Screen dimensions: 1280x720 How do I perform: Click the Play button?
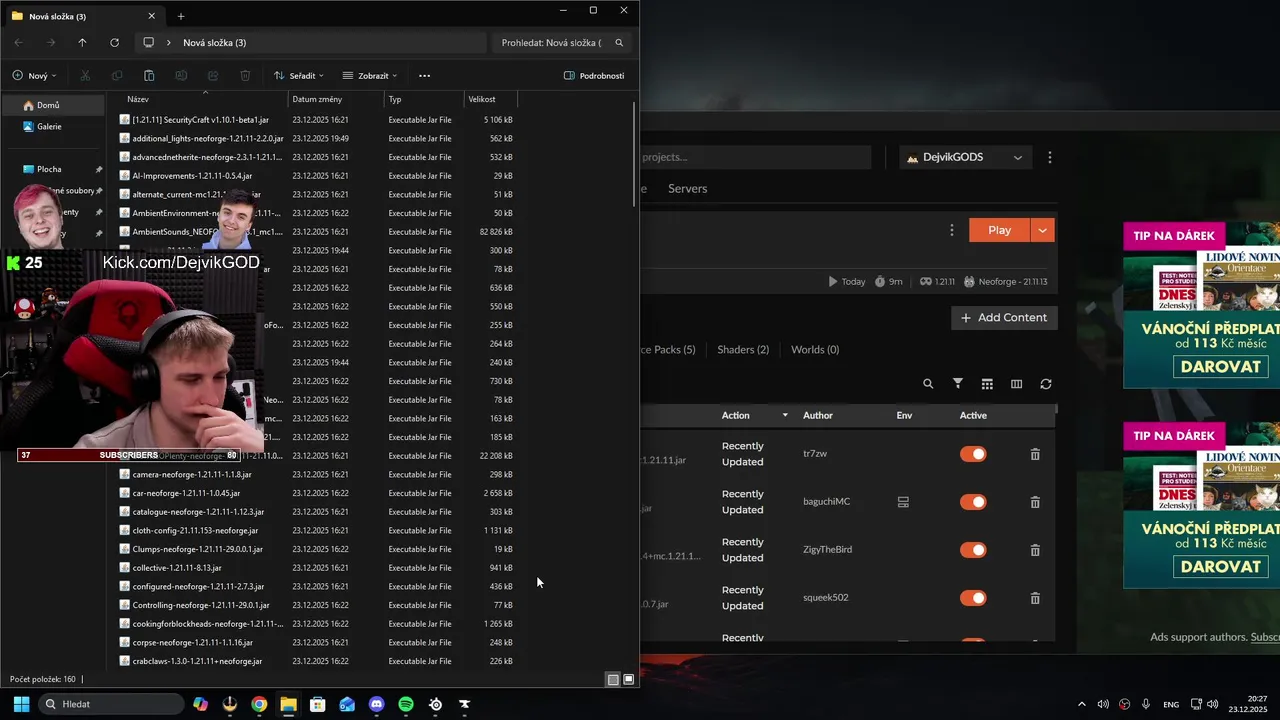point(1000,230)
